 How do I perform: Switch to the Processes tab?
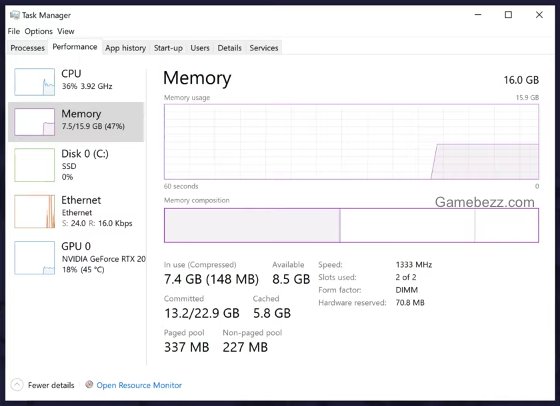(x=28, y=48)
